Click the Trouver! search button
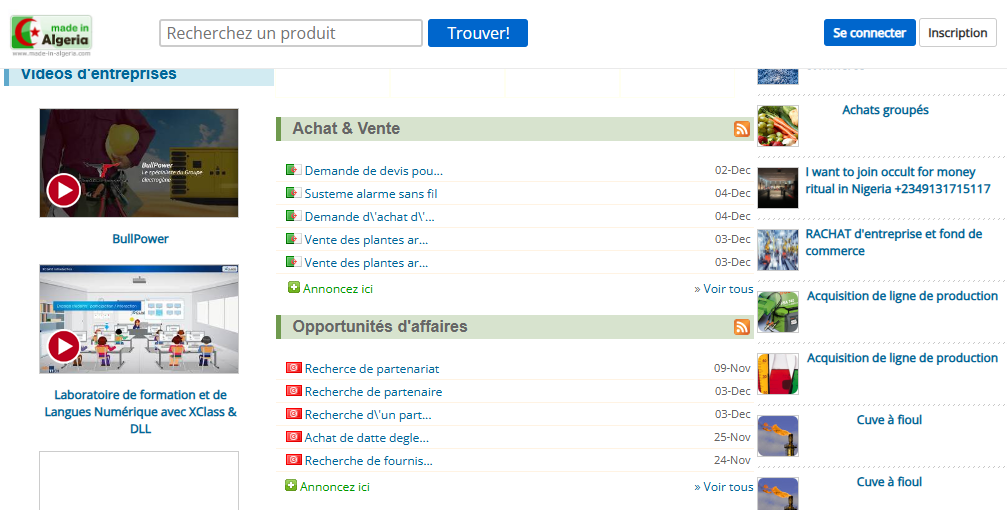The image size is (1007, 510). click(478, 33)
